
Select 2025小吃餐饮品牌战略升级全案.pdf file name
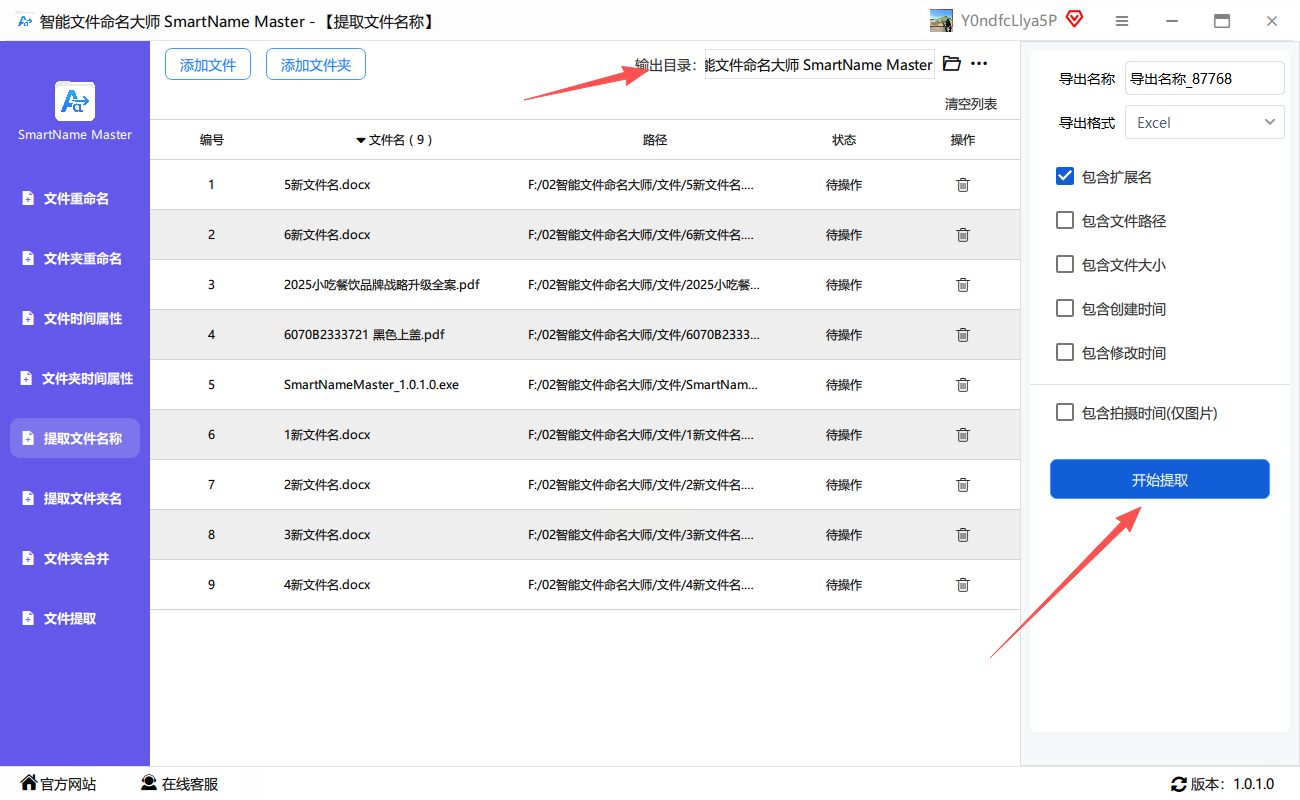pyautogui.click(x=382, y=285)
